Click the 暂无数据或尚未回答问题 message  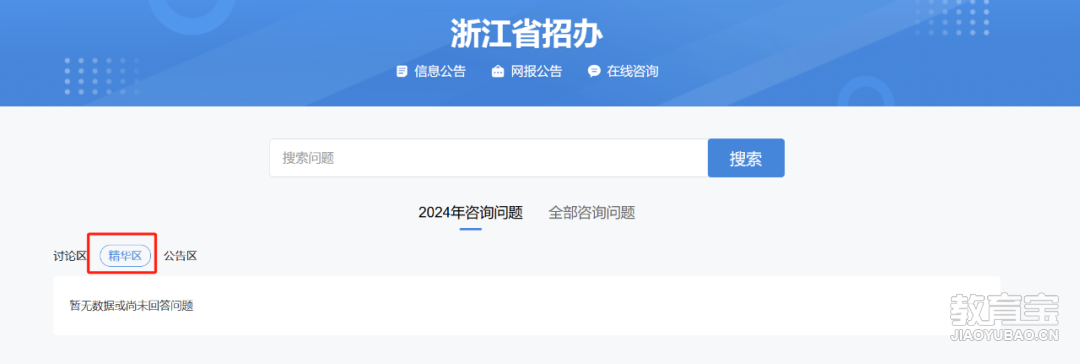(132, 306)
